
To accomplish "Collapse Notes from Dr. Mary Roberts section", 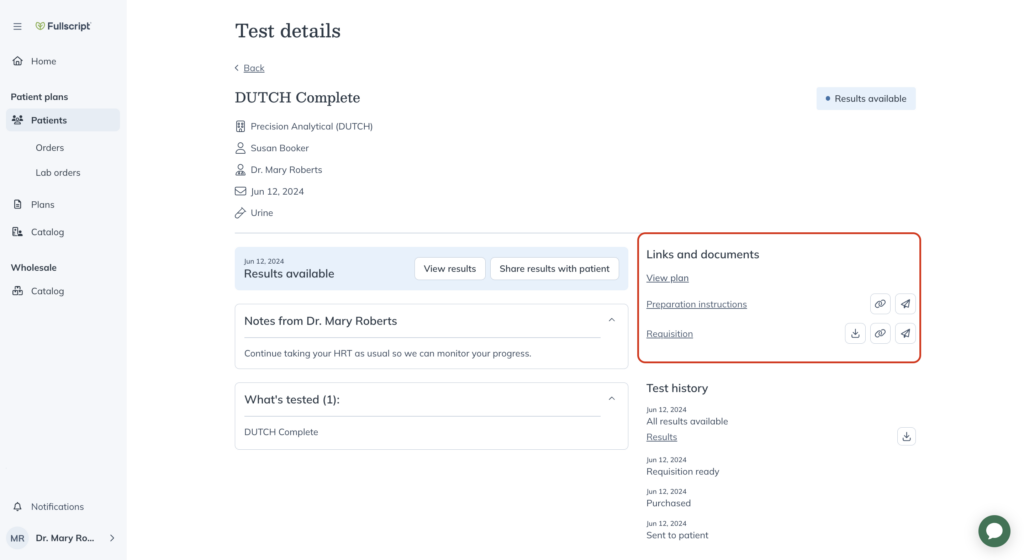I will tap(611, 320).
